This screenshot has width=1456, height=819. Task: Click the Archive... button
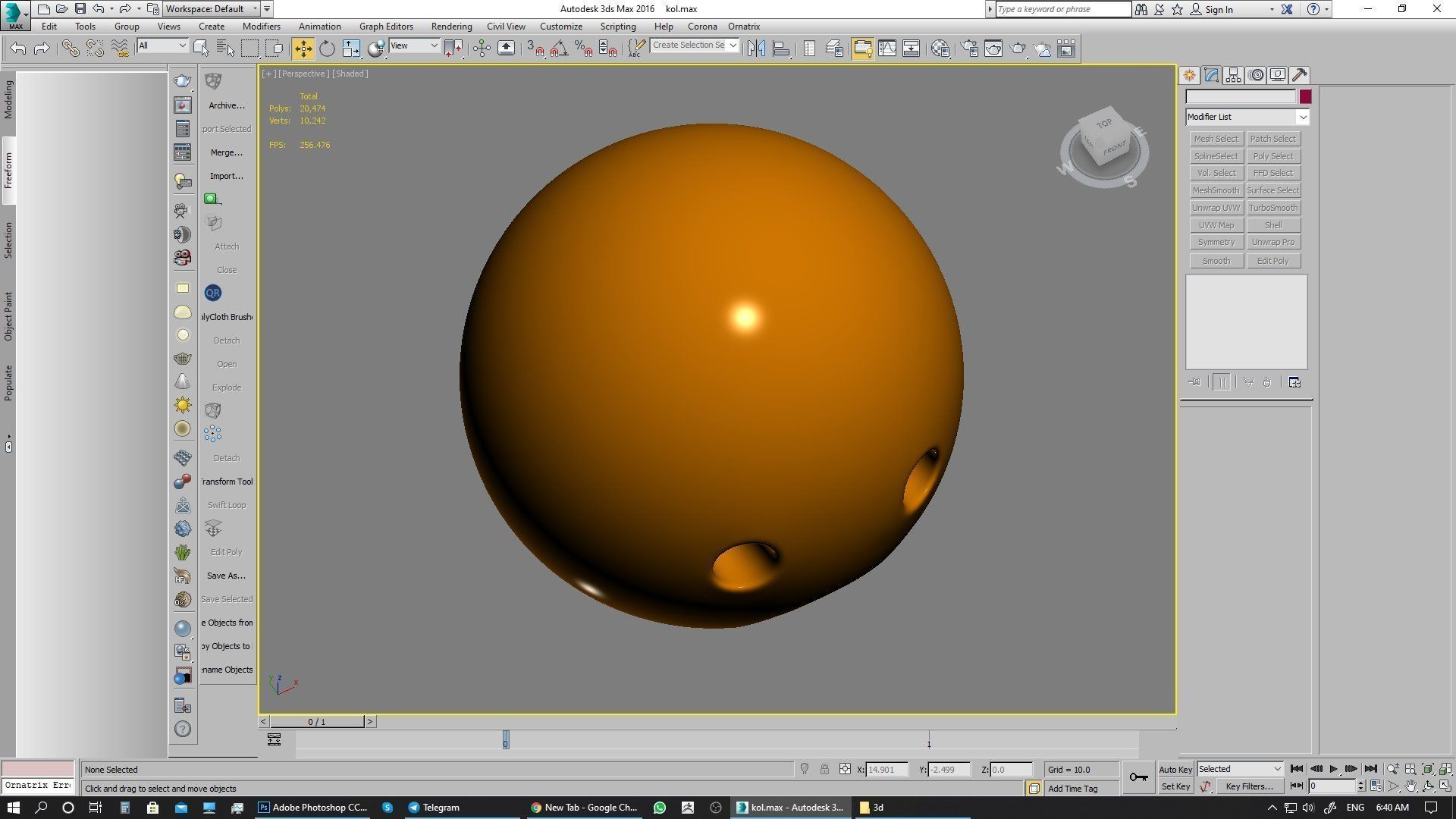coord(227,105)
